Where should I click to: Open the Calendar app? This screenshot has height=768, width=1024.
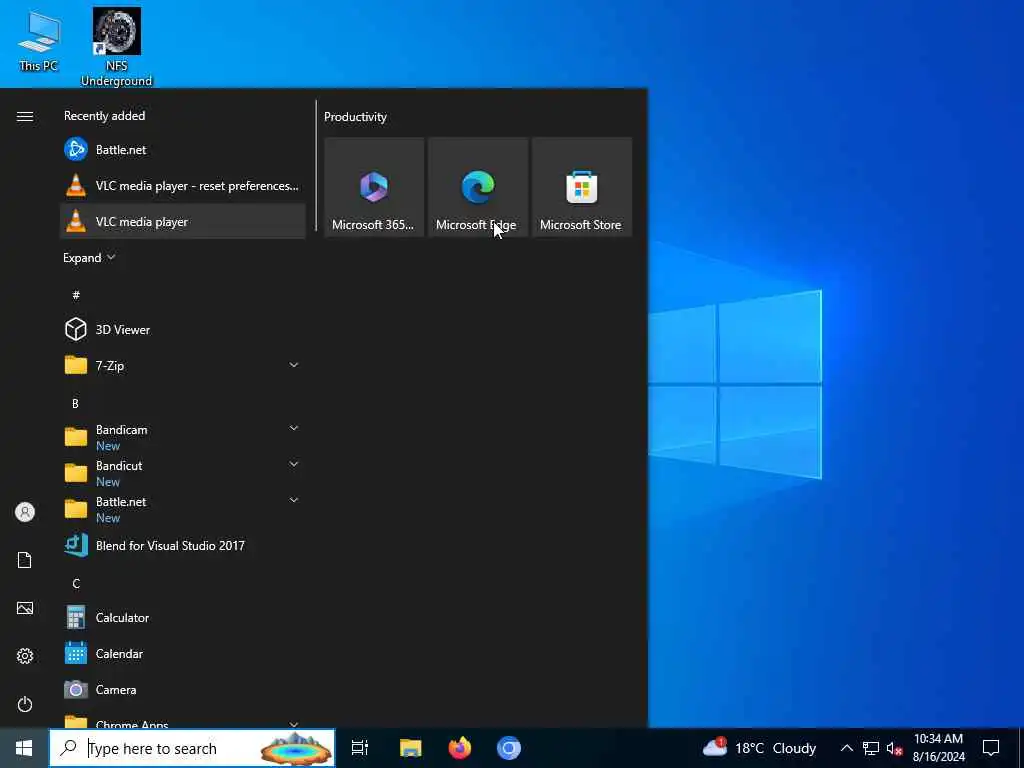point(182,653)
